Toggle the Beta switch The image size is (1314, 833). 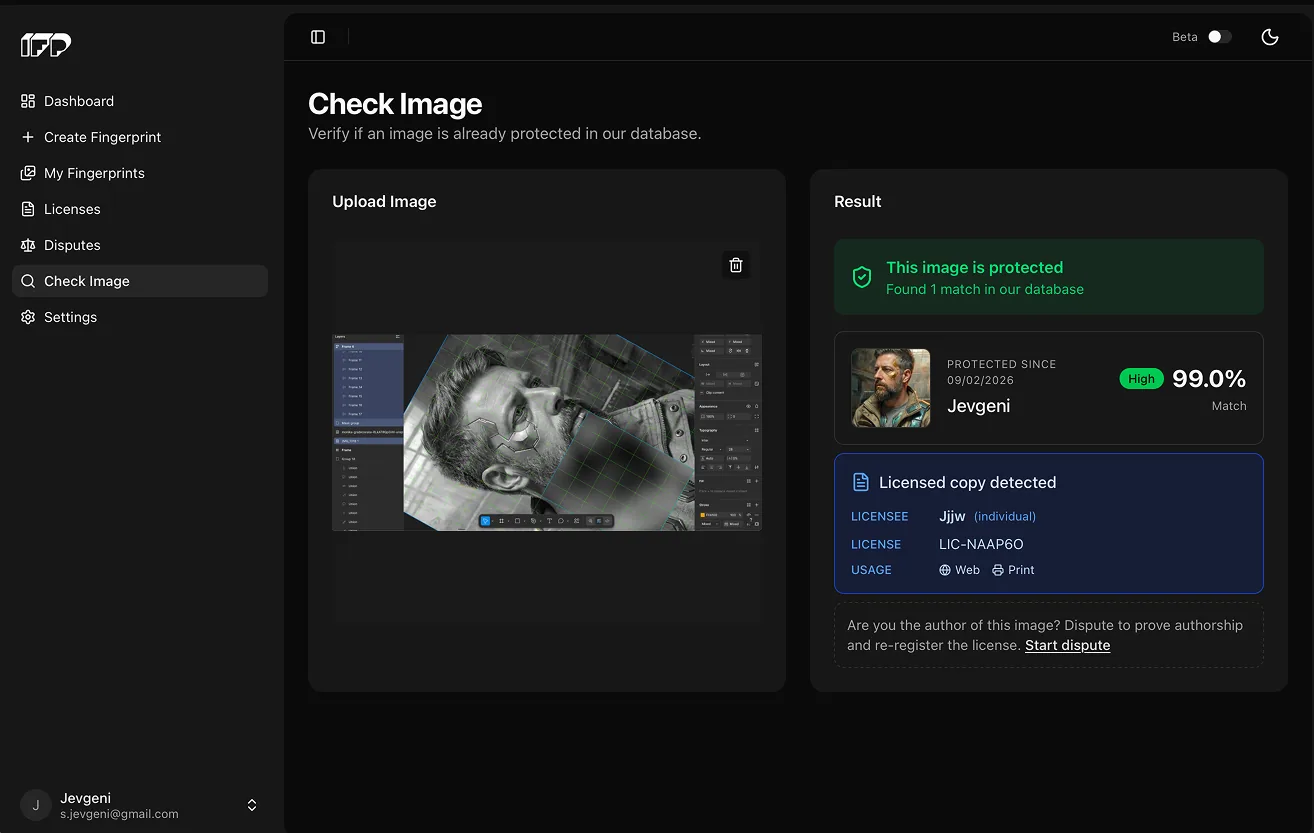(1219, 37)
